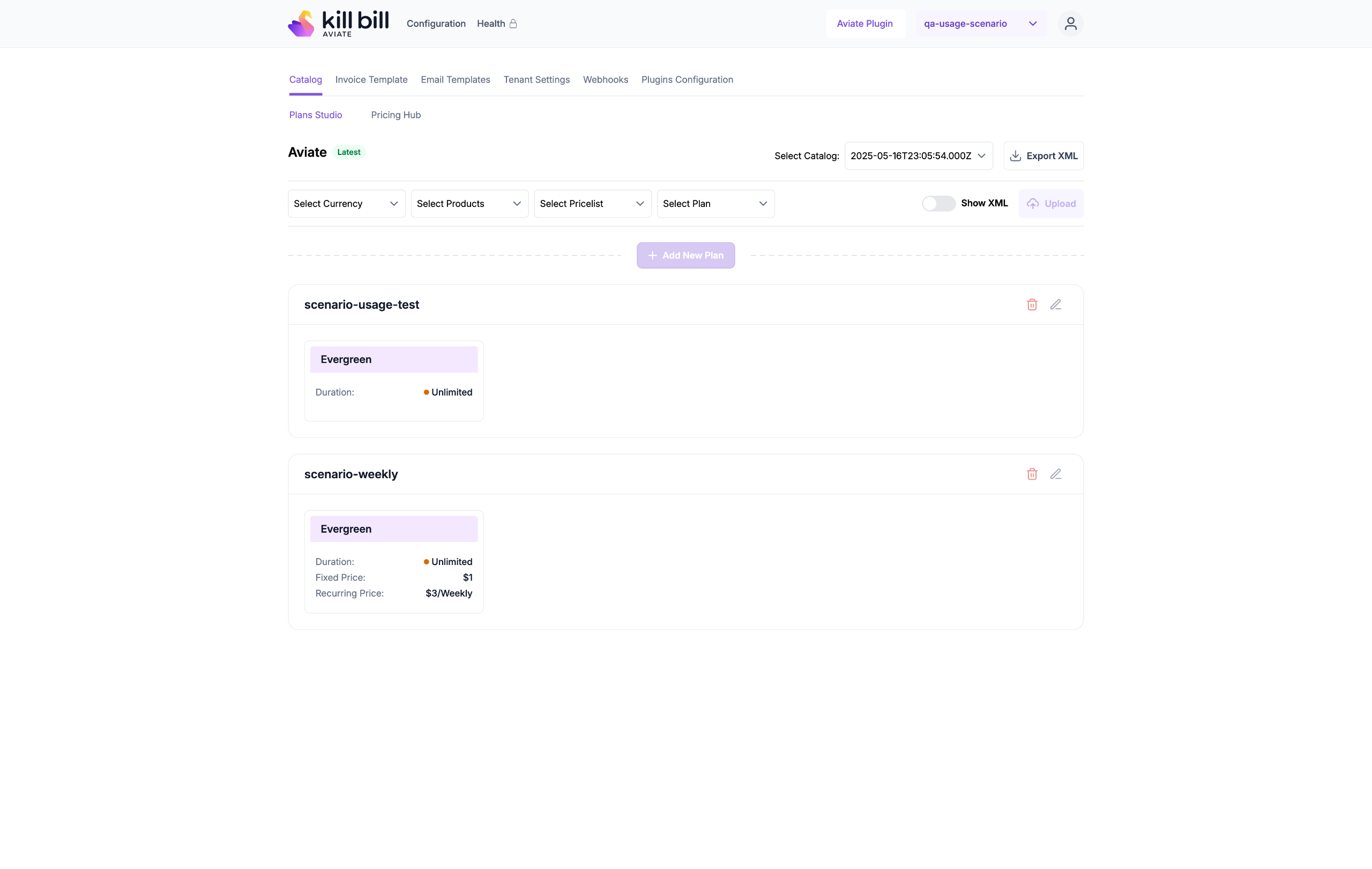The width and height of the screenshot is (1372, 869).
Task: Export catalog as XML
Action: [x=1043, y=155]
